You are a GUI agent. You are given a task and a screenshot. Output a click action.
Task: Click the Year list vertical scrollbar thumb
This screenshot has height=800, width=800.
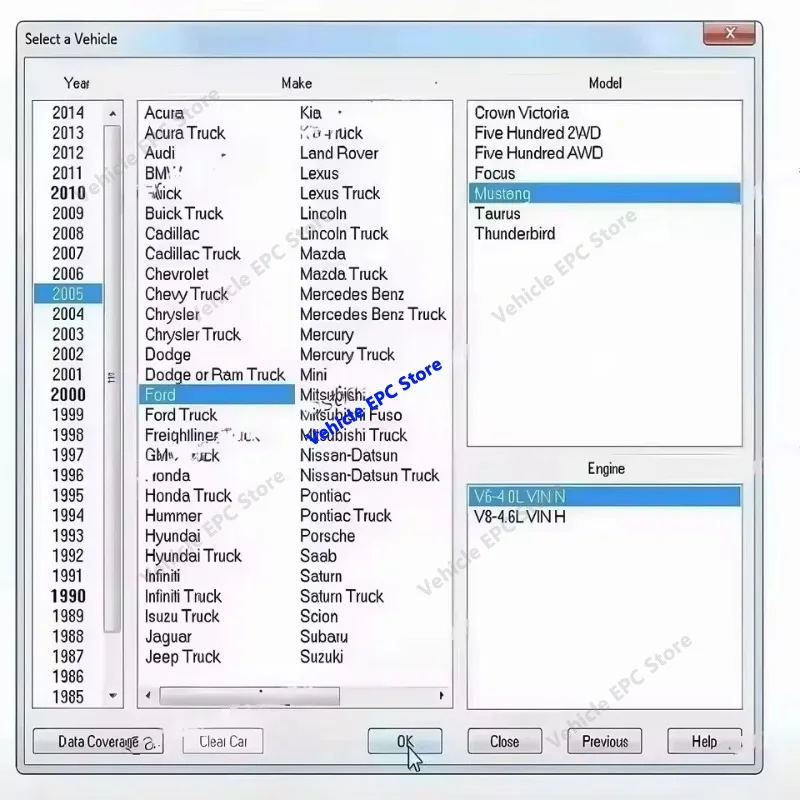pos(112,378)
